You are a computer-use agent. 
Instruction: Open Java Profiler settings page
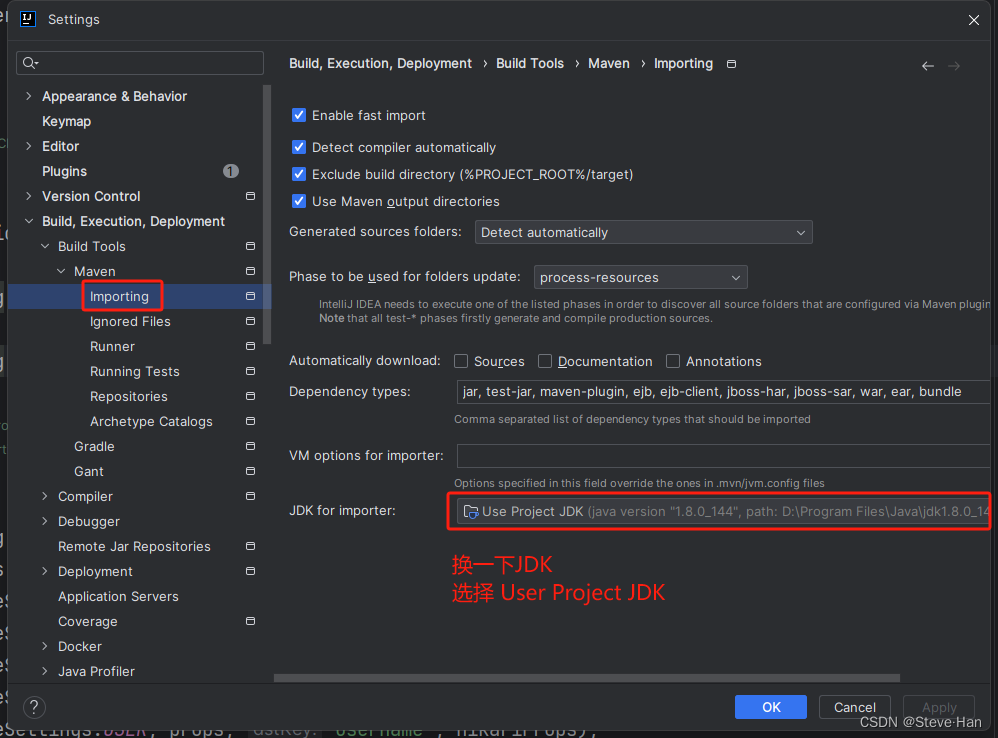click(x=96, y=671)
